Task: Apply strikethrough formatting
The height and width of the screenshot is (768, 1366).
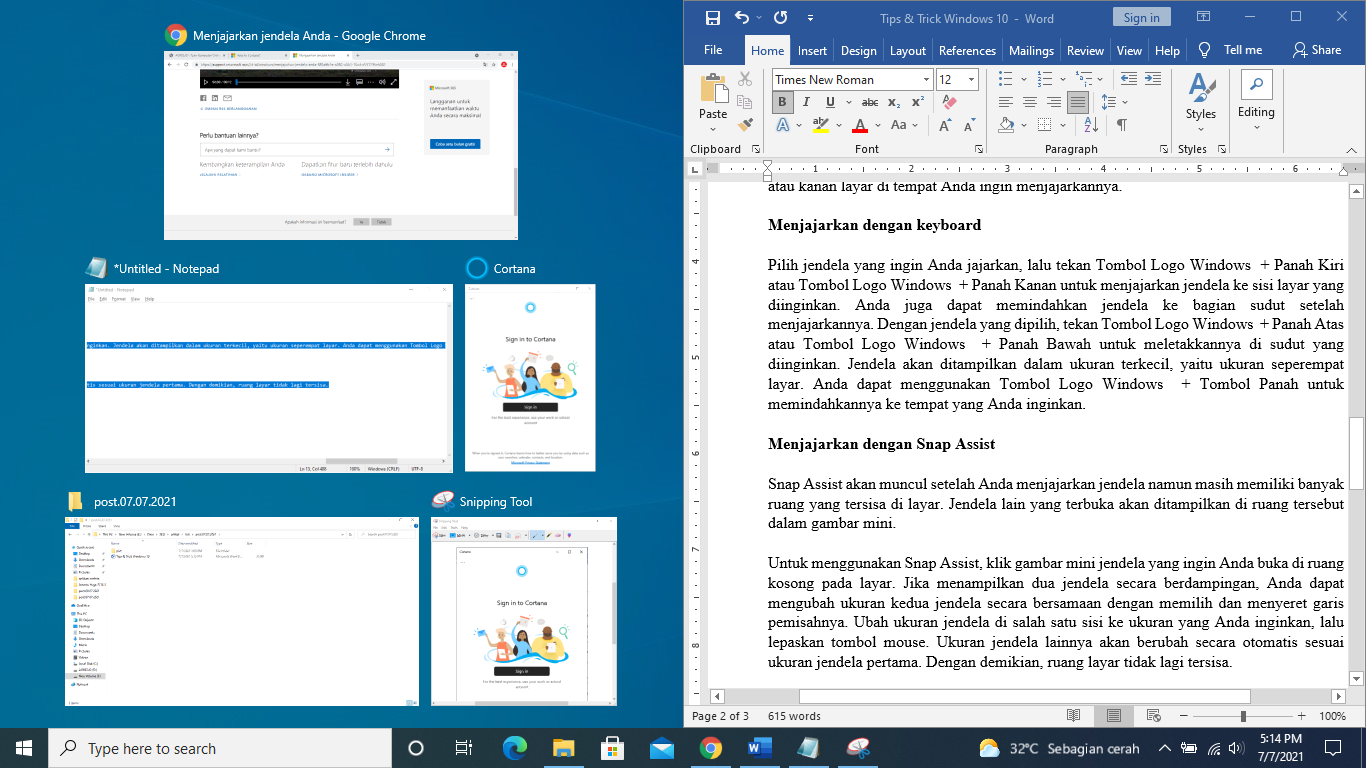Action: coord(870,102)
